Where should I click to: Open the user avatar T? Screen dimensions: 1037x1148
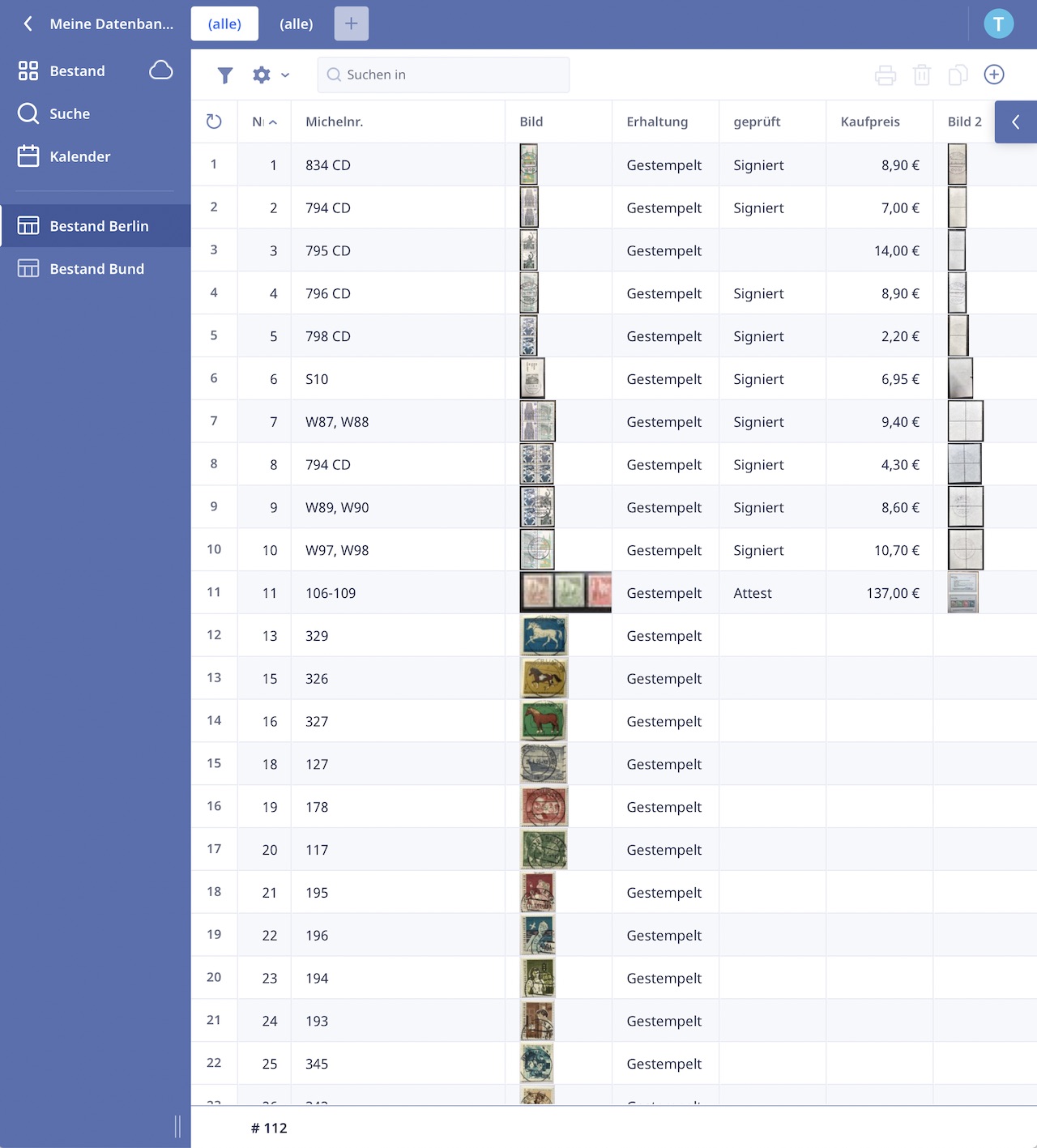998,24
